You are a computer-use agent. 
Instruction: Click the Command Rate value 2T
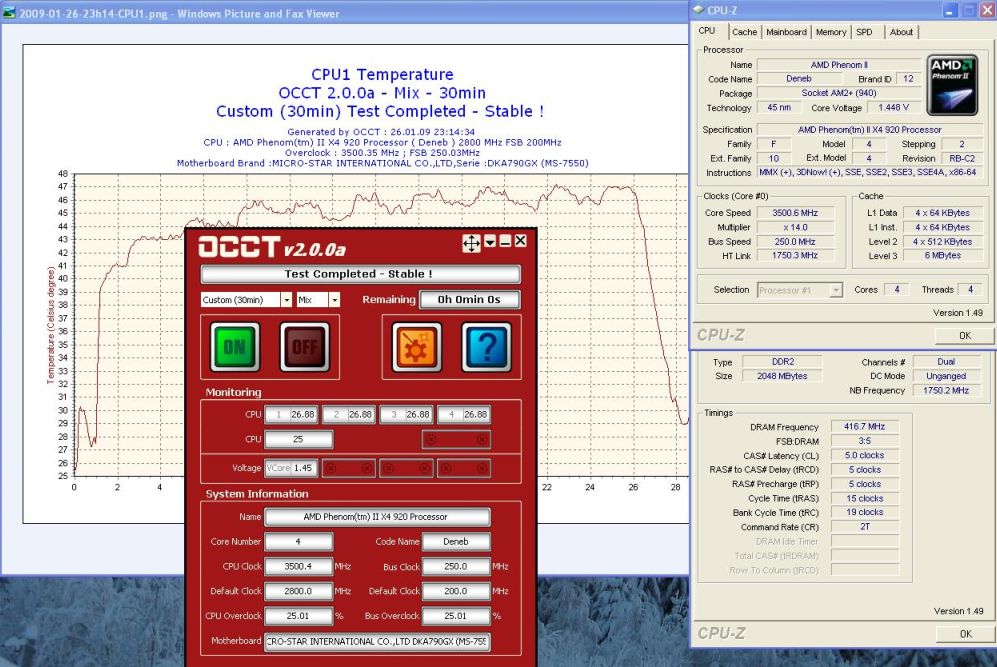point(865,526)
